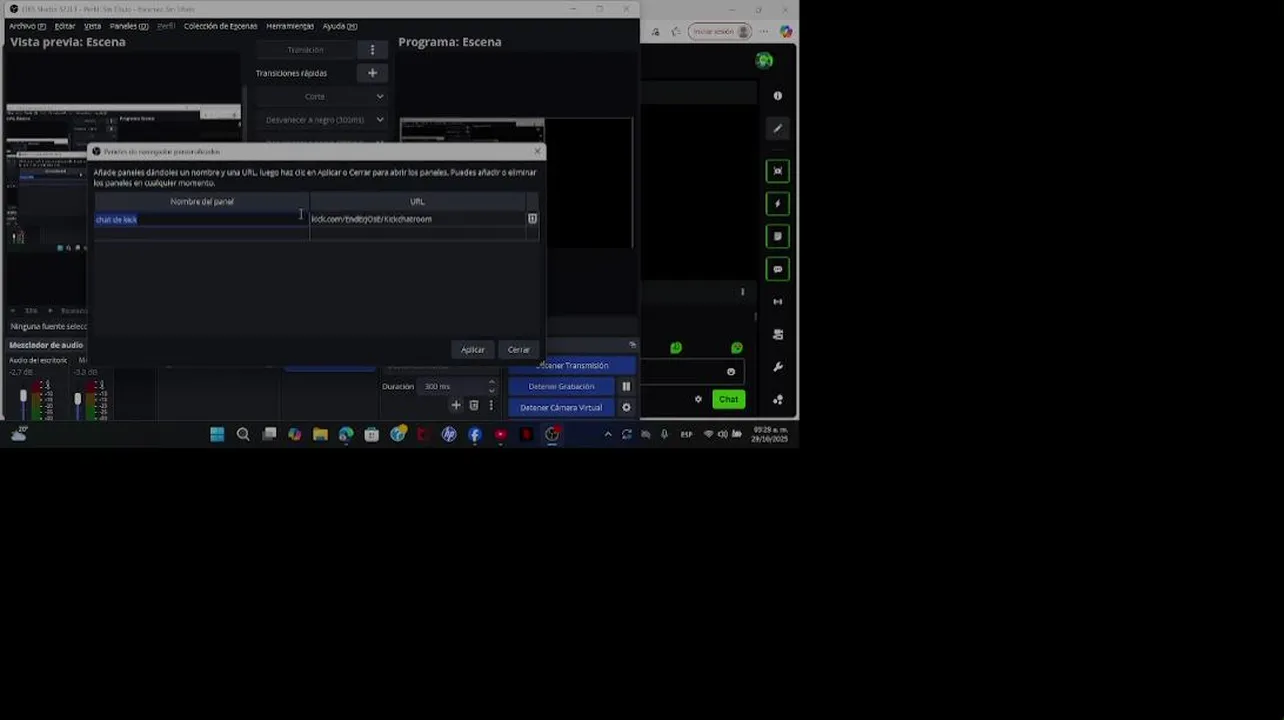Click the chat bubble icon in Kick sidebar
1284x720 pixels.
tap(778, 269)
